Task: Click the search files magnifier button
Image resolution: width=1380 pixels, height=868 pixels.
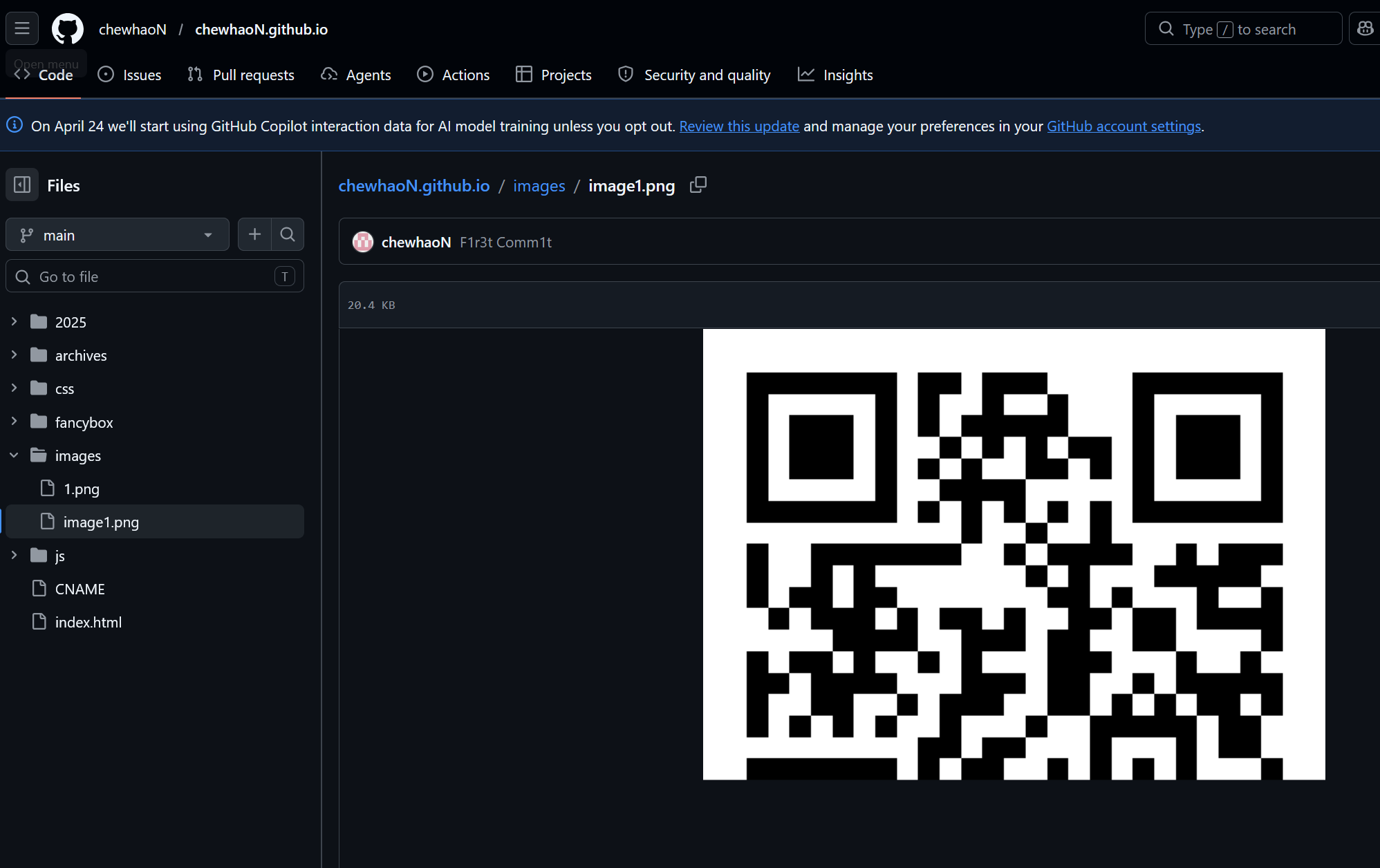Action: (288, 234)
